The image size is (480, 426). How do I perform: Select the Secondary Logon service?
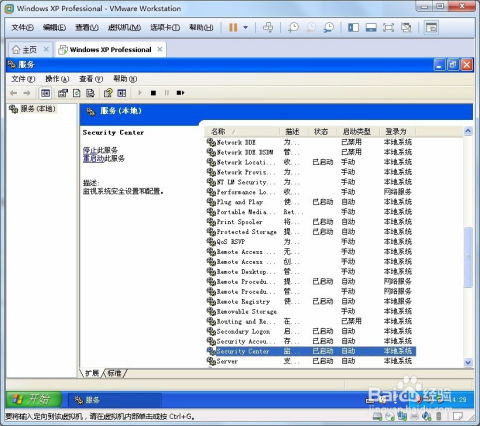coord(310,331)
